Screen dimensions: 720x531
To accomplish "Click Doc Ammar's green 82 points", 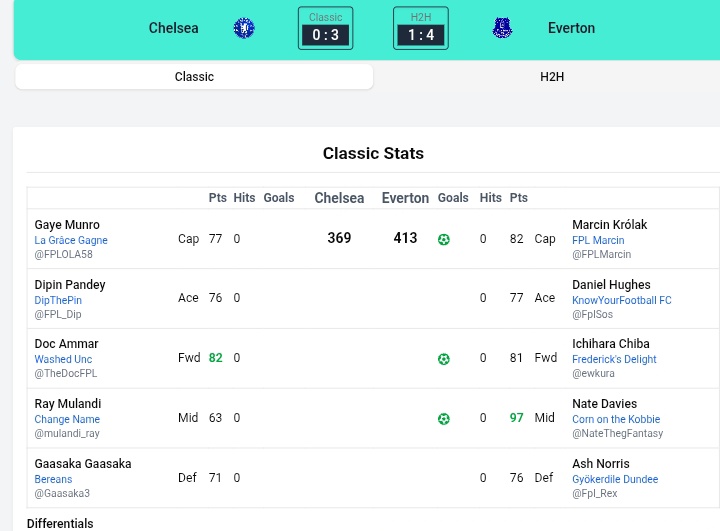I will click(x=215, y=358).
